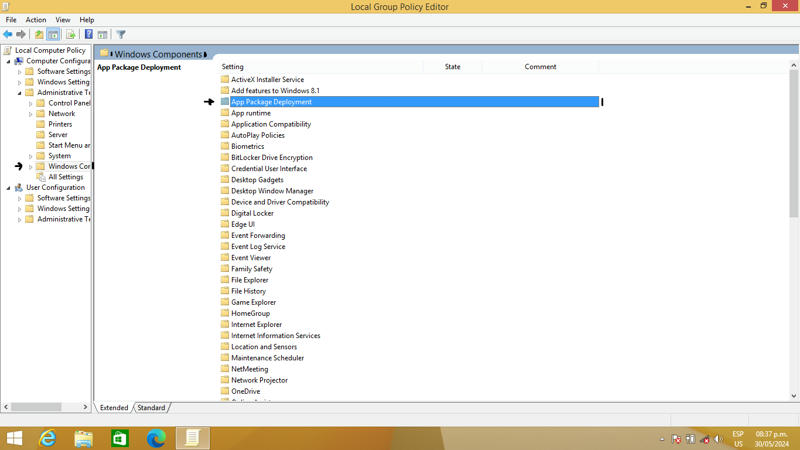Screen dimensions: 800x450
Task: Click the tree pane scroll right arrow
Action: click(x=85, y=407)
